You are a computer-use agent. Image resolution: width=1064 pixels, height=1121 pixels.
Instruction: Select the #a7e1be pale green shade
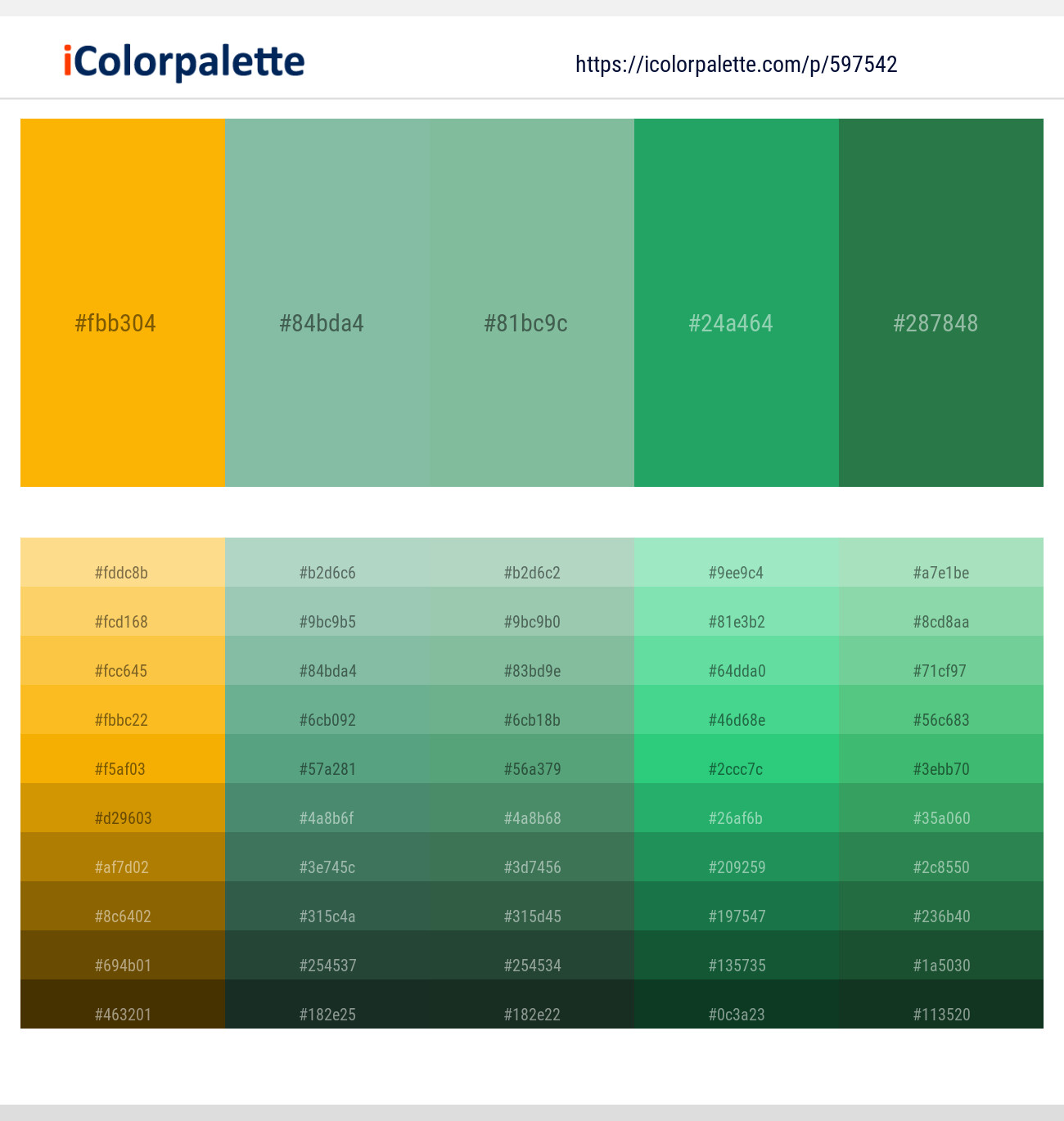(941, 562)
